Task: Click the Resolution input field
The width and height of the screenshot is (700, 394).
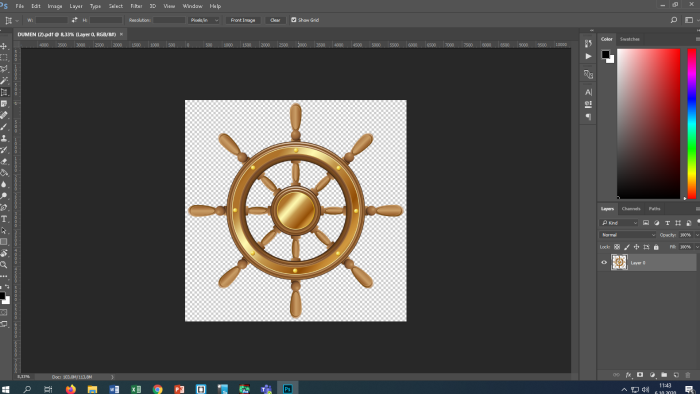Action: coord(169,20)
